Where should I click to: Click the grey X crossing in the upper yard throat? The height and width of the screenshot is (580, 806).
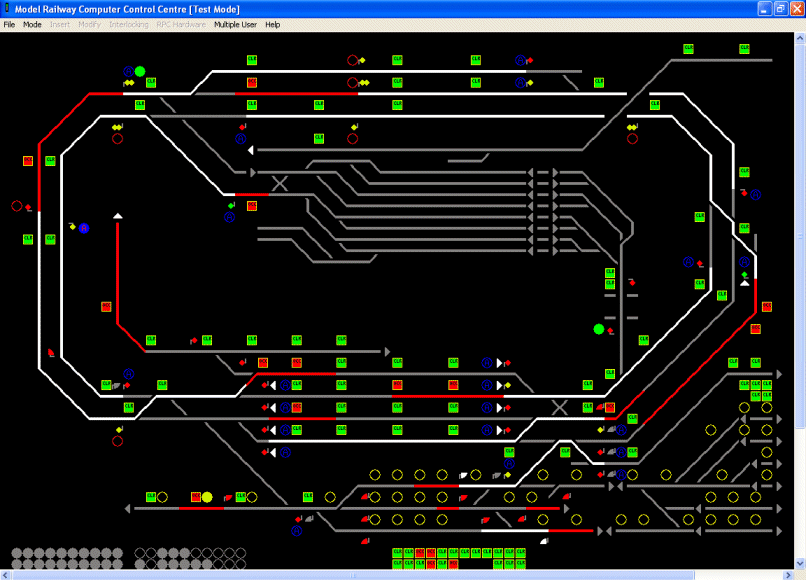pos(280,184)
